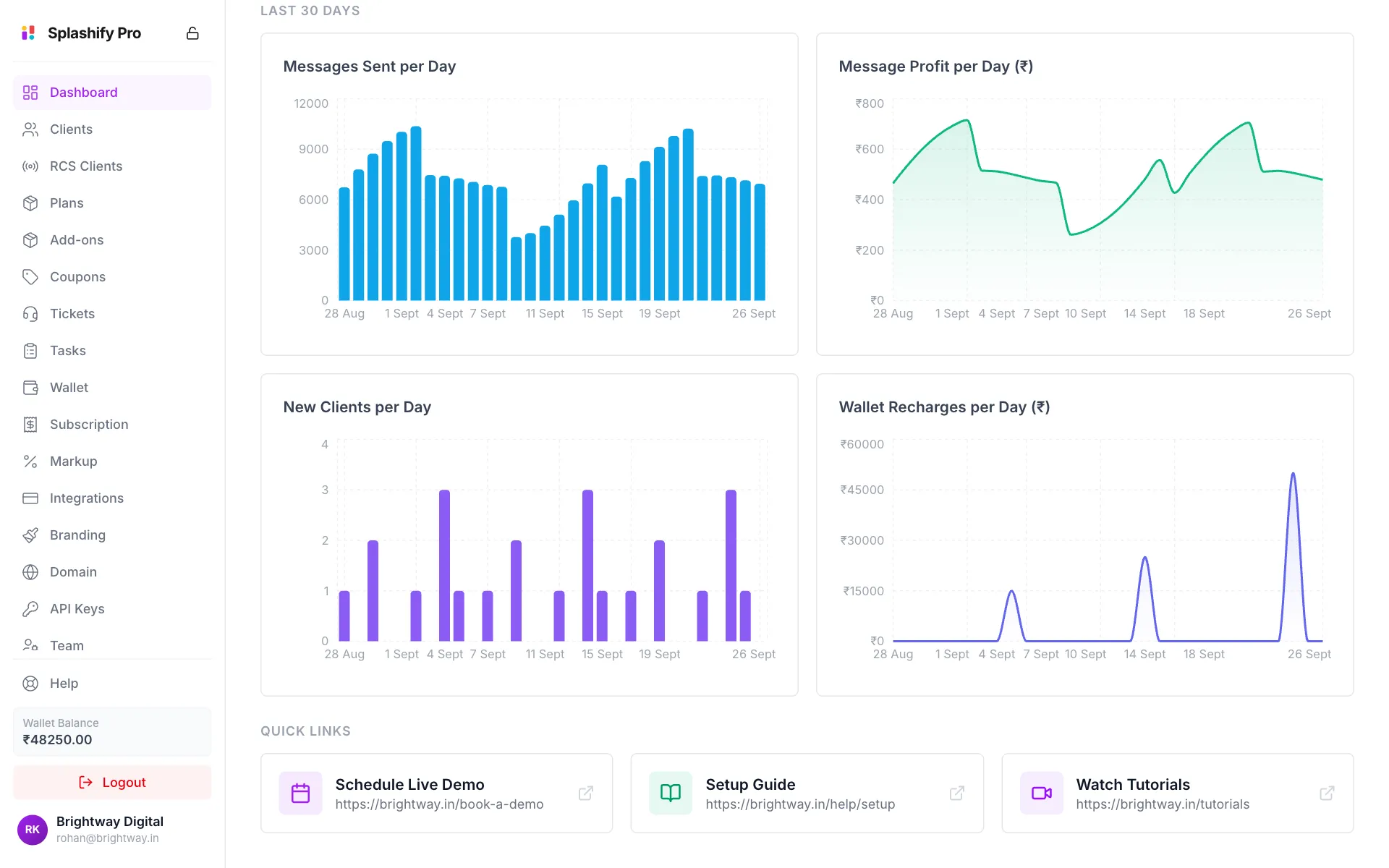Open the Dashboard menu item

(112, 93)
